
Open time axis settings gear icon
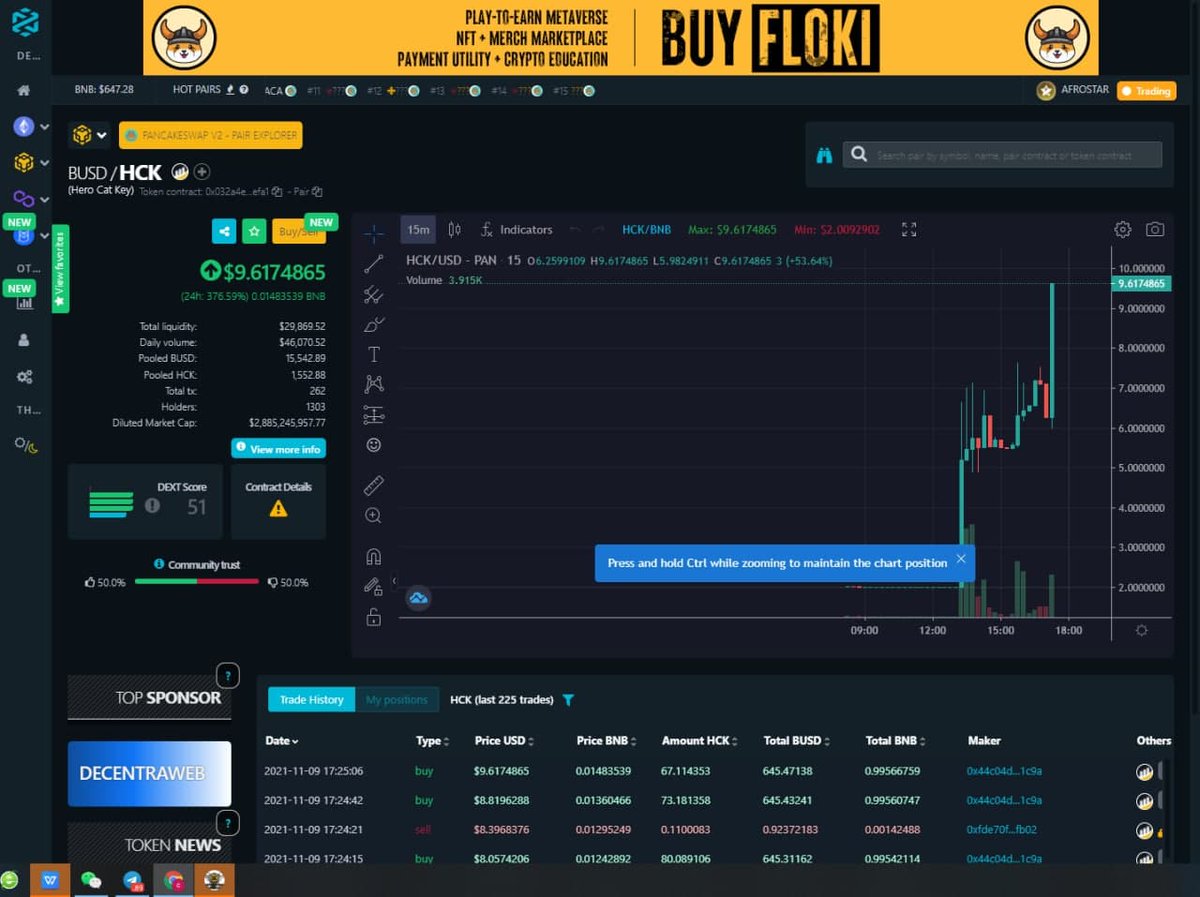[1142, 630]
